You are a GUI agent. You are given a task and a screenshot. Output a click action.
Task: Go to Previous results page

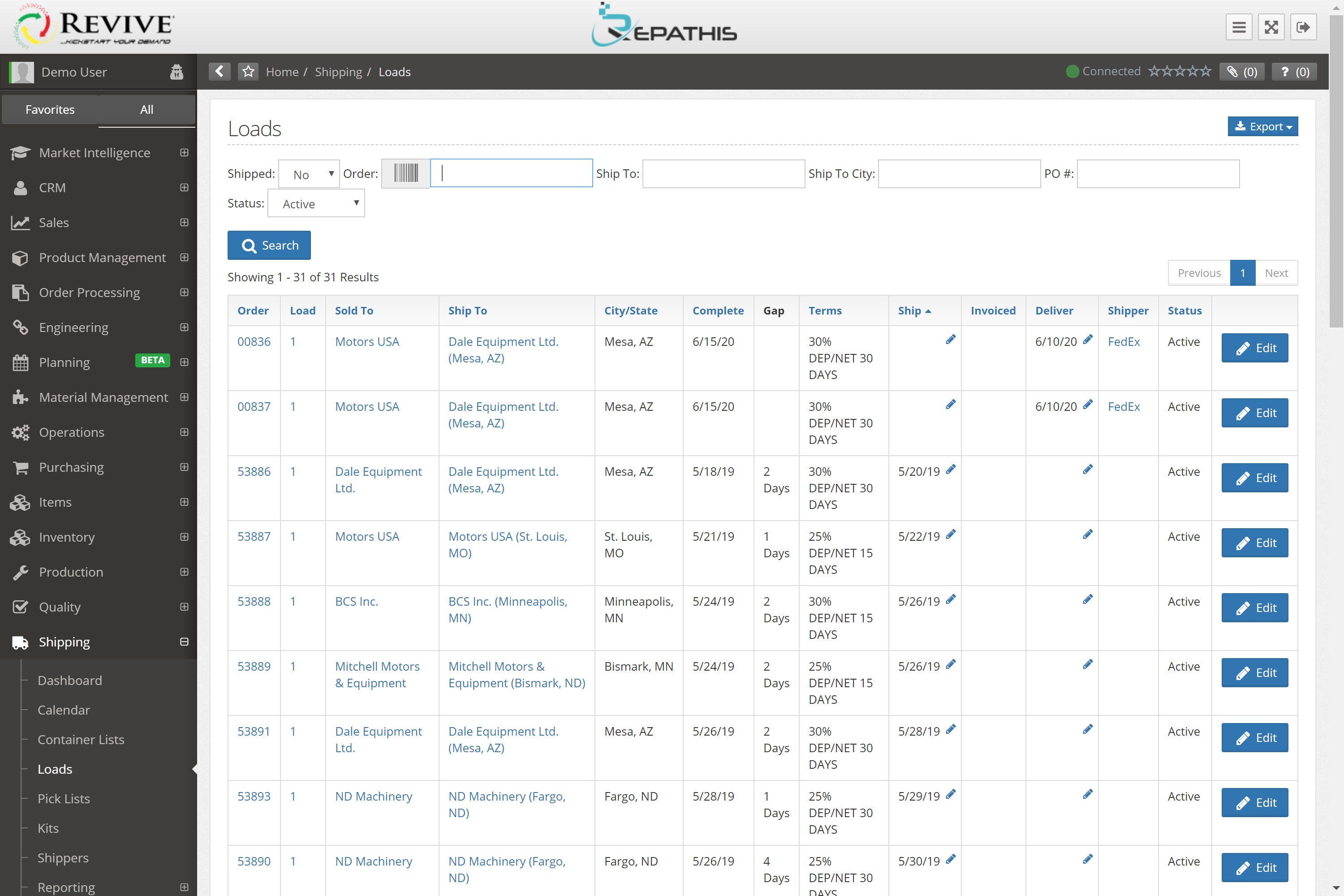(x=1199, y=273)
